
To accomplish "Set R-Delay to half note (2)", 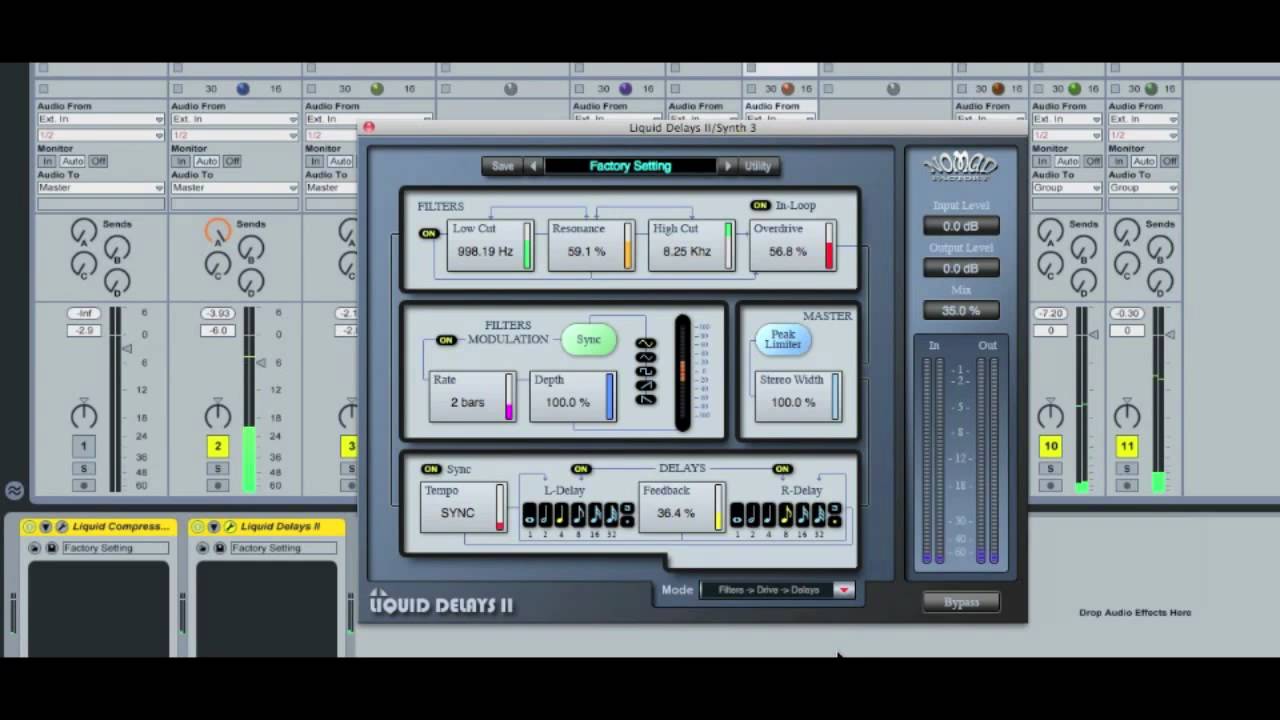I will click(x=753, y=515).
